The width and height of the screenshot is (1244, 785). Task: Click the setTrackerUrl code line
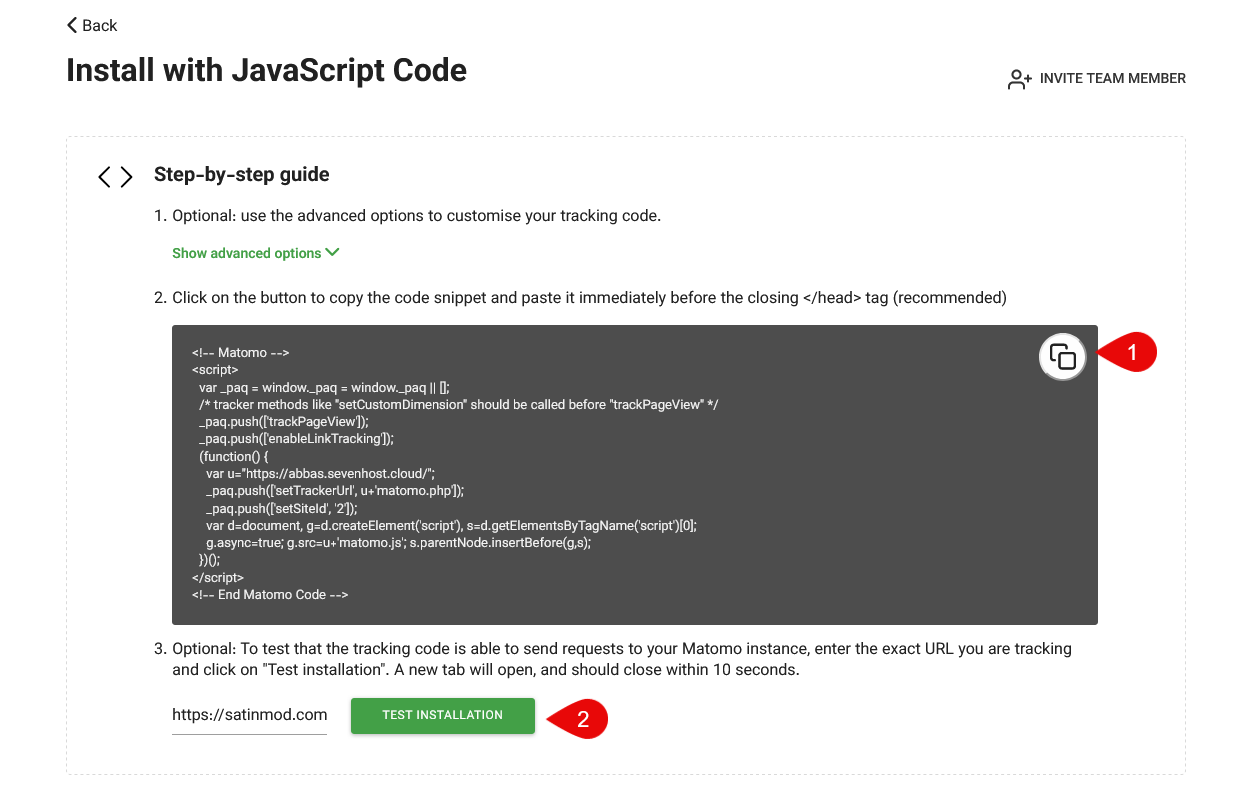pos(335,491)
